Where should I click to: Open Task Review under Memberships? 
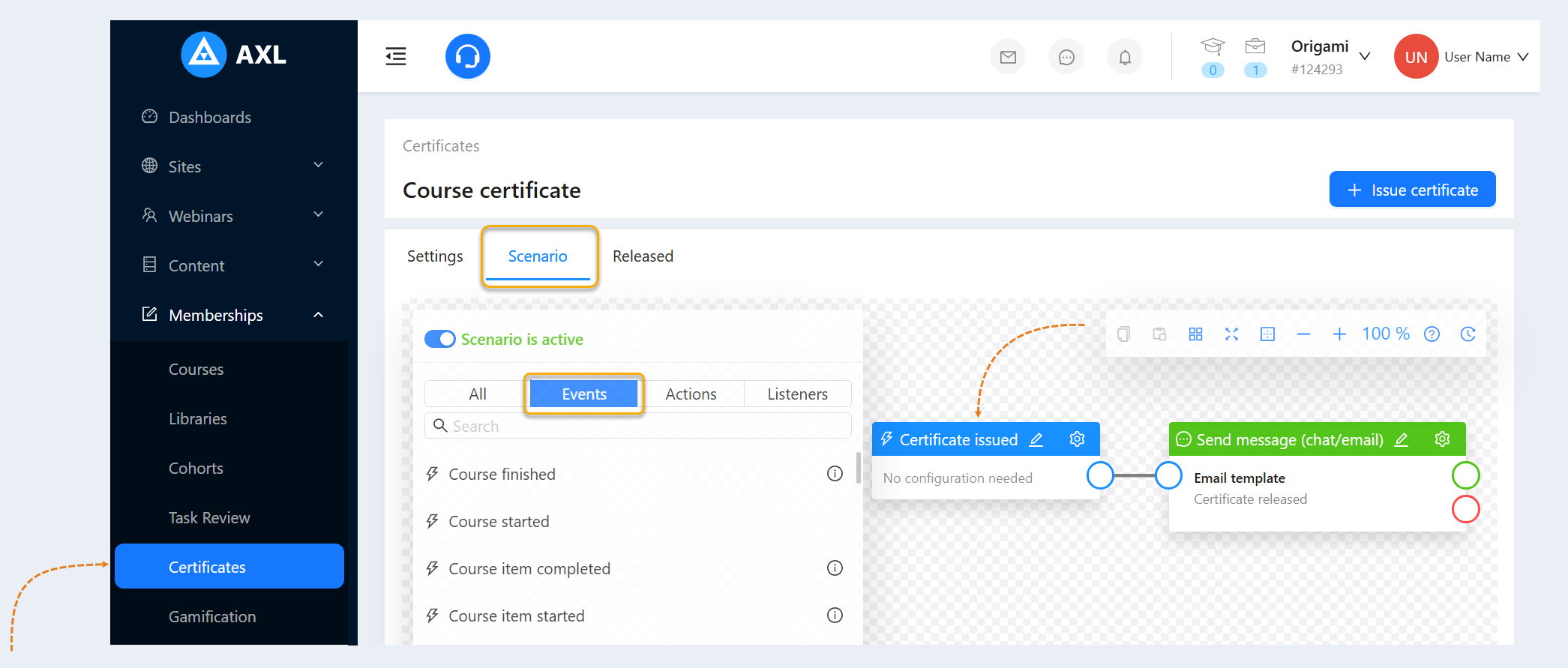tap(209, 518)
